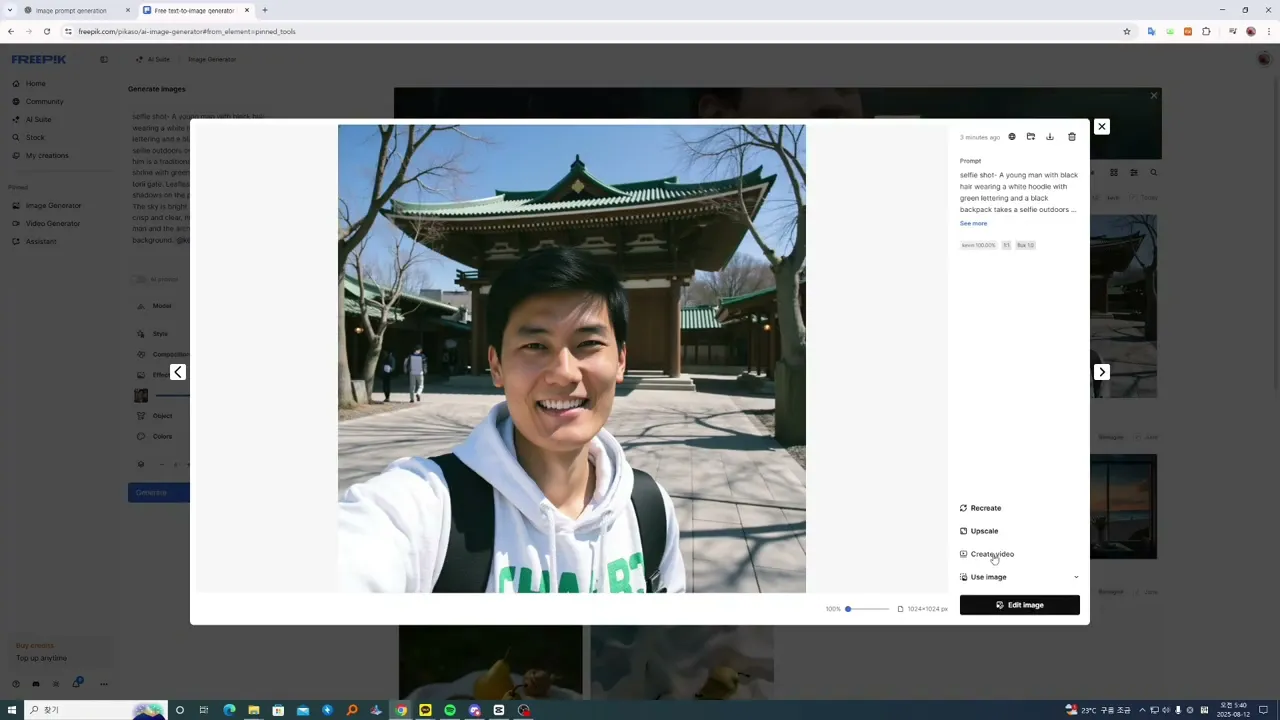Screen dimensions: 1280x720
Task: Click the black Edit image button
Action: (1020, 605)
